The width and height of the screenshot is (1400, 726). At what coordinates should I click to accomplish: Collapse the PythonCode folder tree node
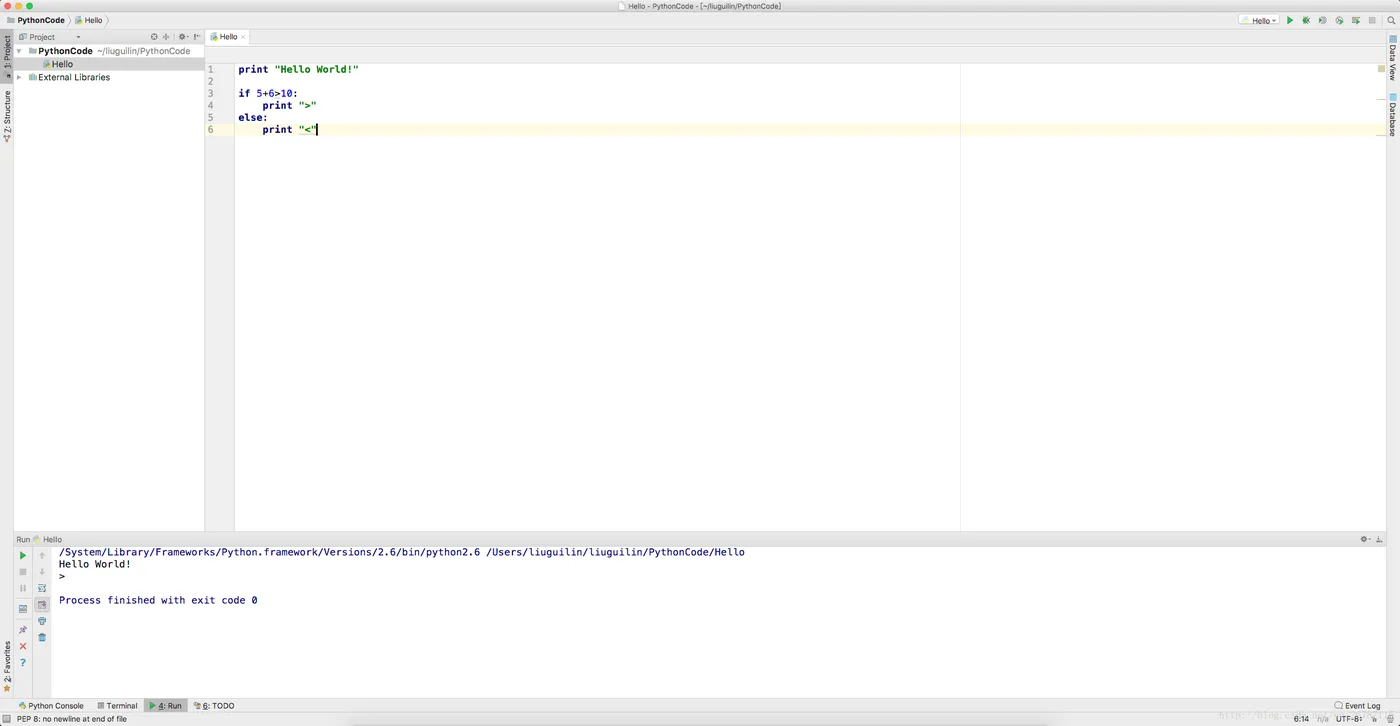(x=19, y=51)
